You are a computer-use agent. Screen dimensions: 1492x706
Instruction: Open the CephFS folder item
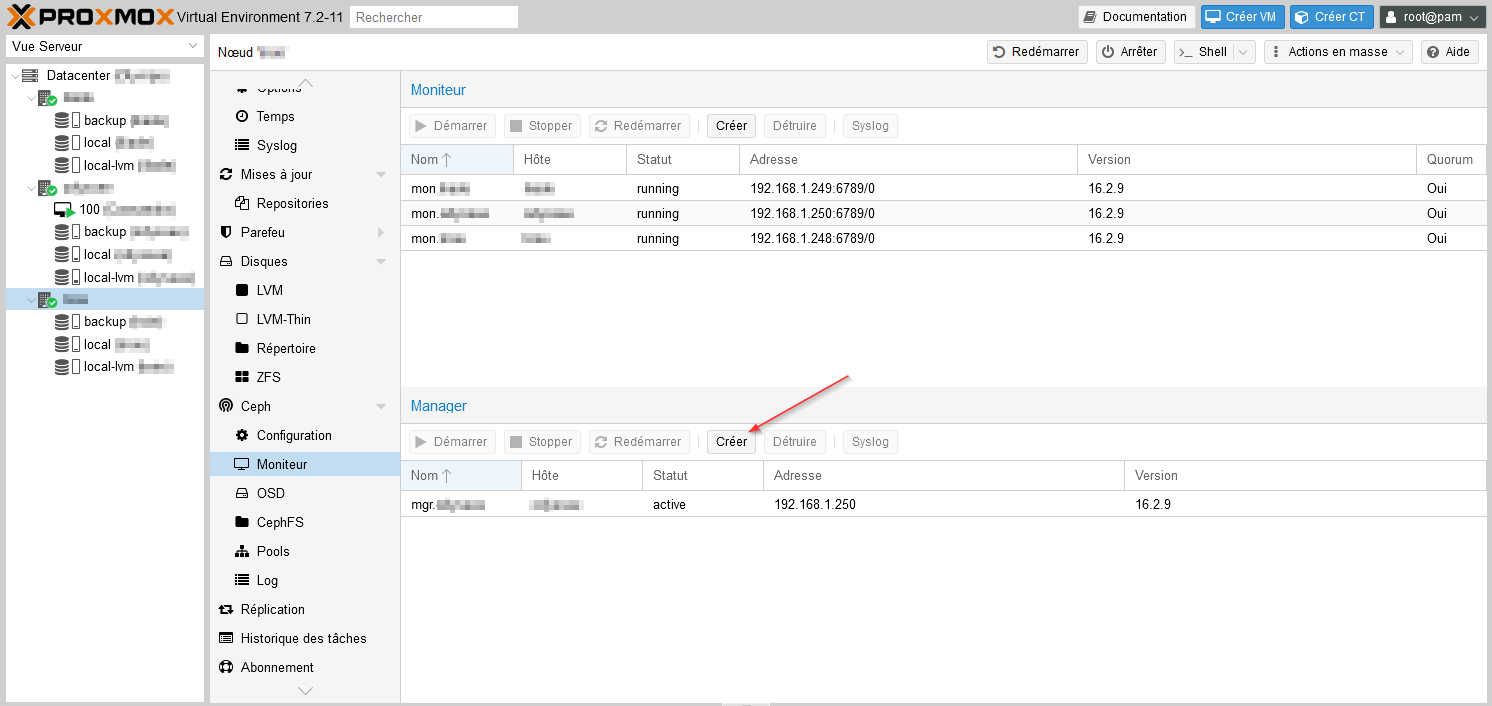279,522
